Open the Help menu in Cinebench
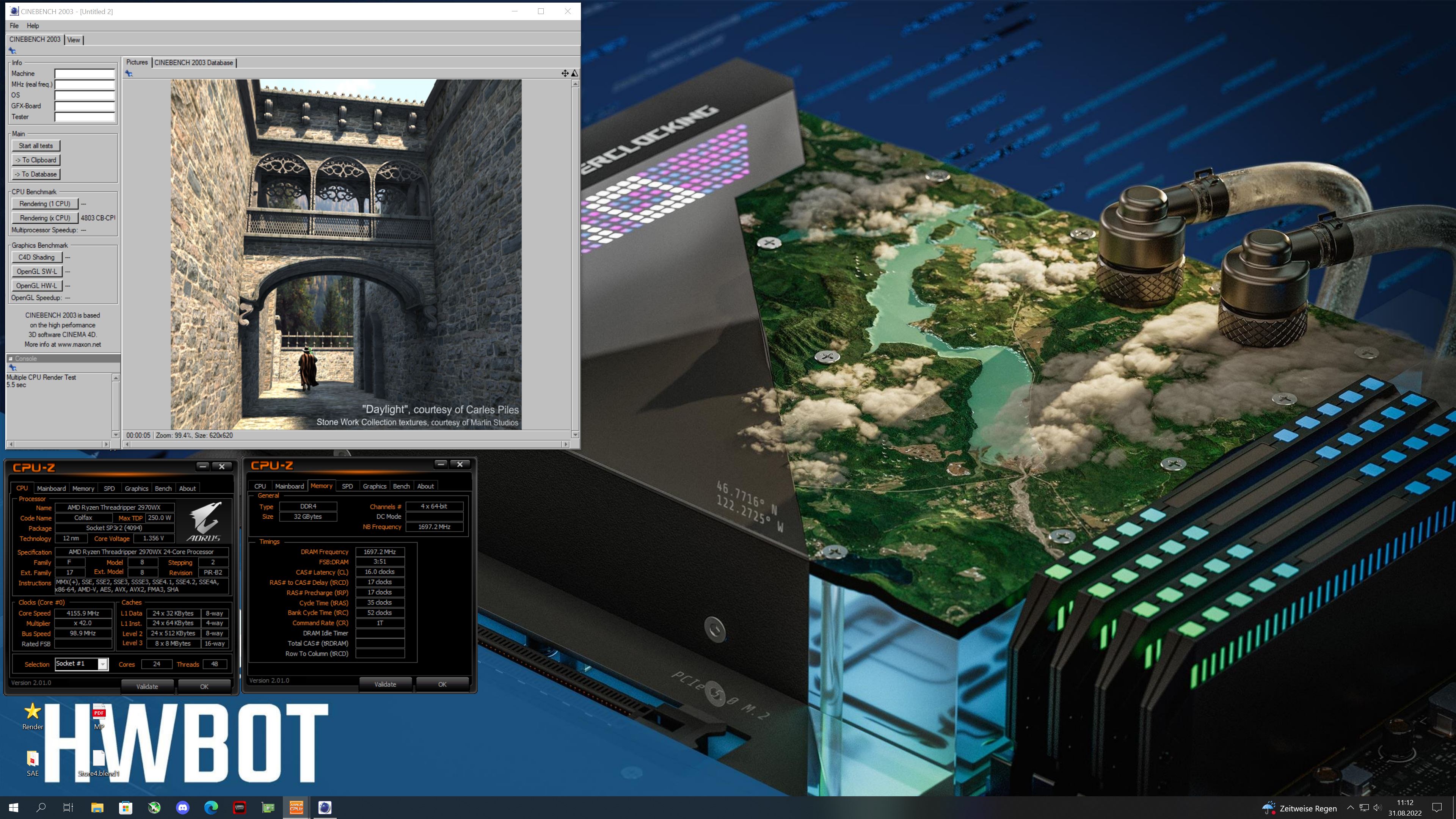 33,25
